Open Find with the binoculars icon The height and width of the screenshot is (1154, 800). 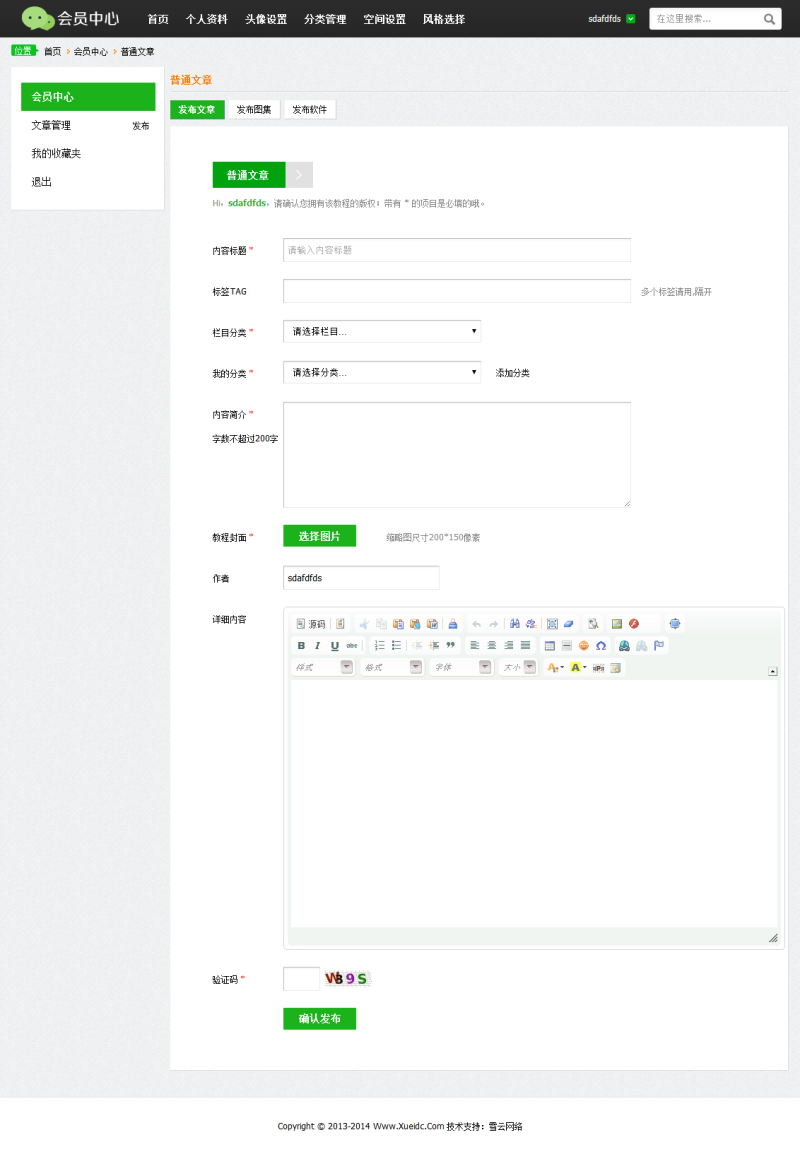tap(514, 624)
